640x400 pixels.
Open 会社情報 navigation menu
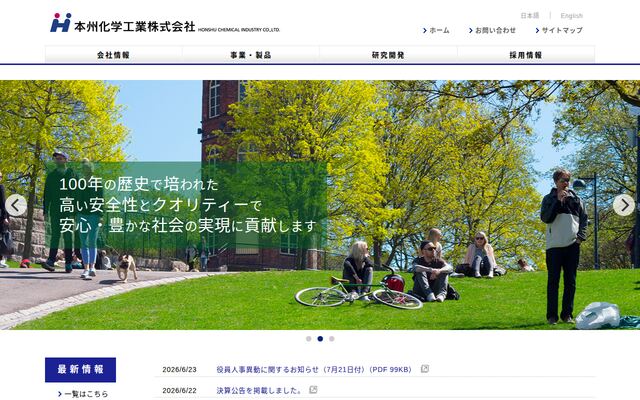113,55
